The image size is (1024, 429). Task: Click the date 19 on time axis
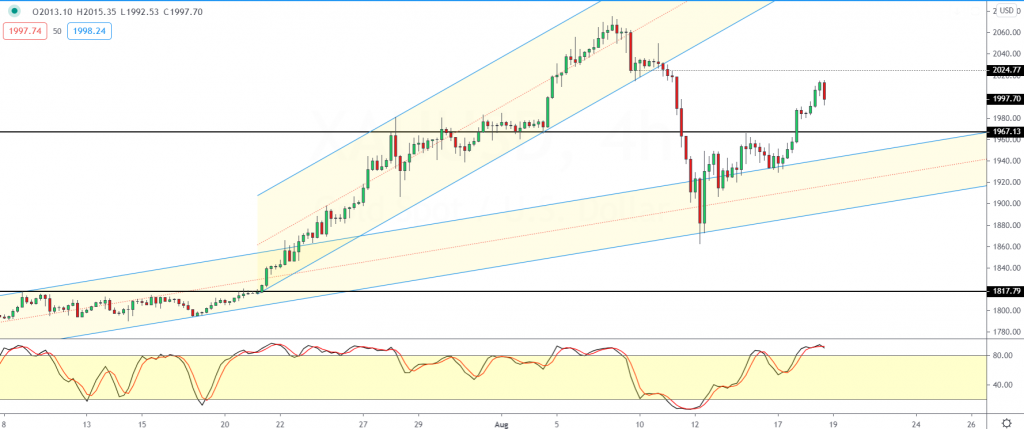pyautogui.click(x=833, y=422)
